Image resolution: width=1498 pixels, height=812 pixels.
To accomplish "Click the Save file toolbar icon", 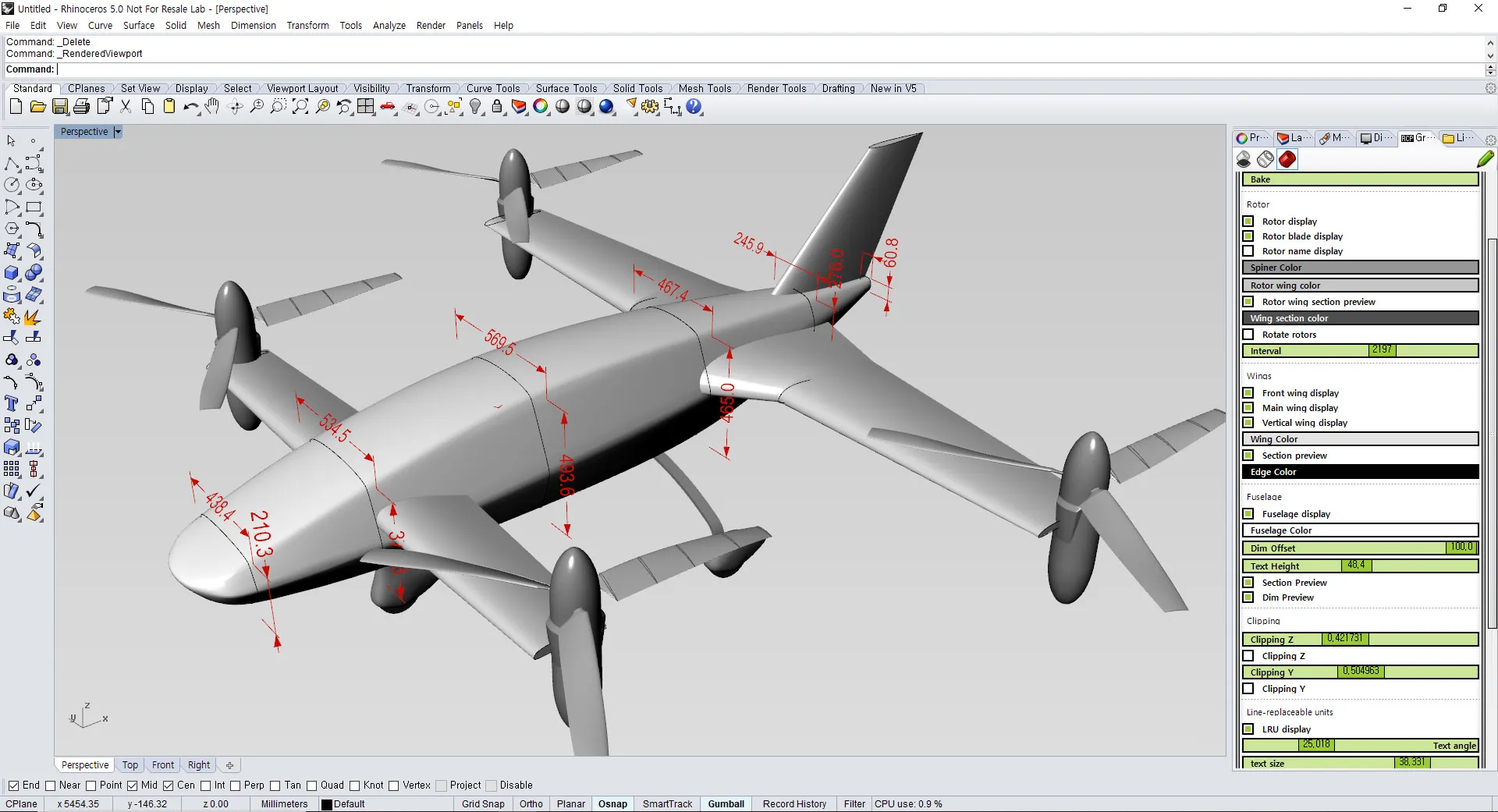I will point(60,107).
